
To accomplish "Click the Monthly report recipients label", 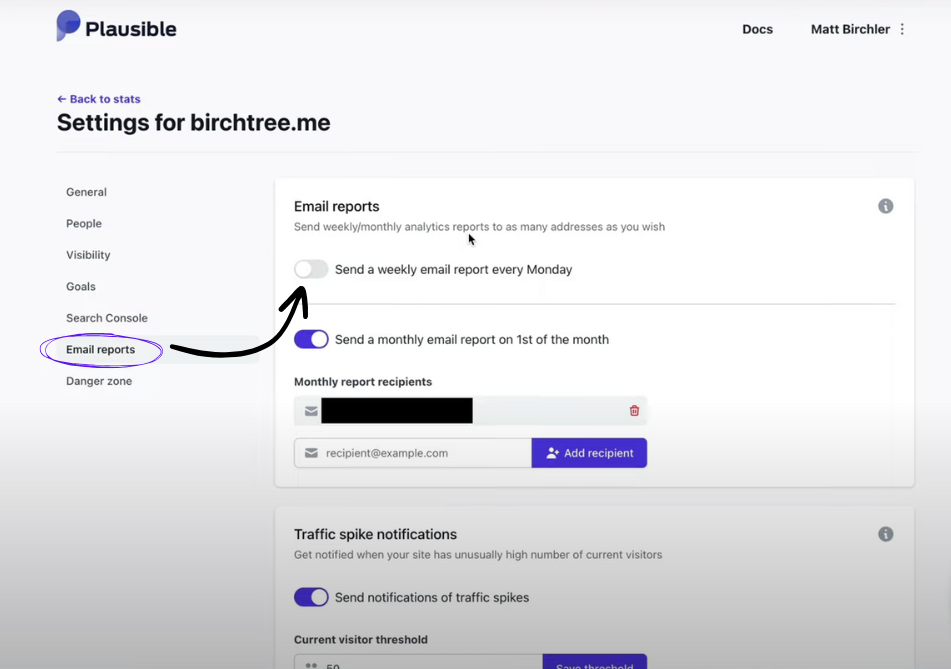I will 363,382.
